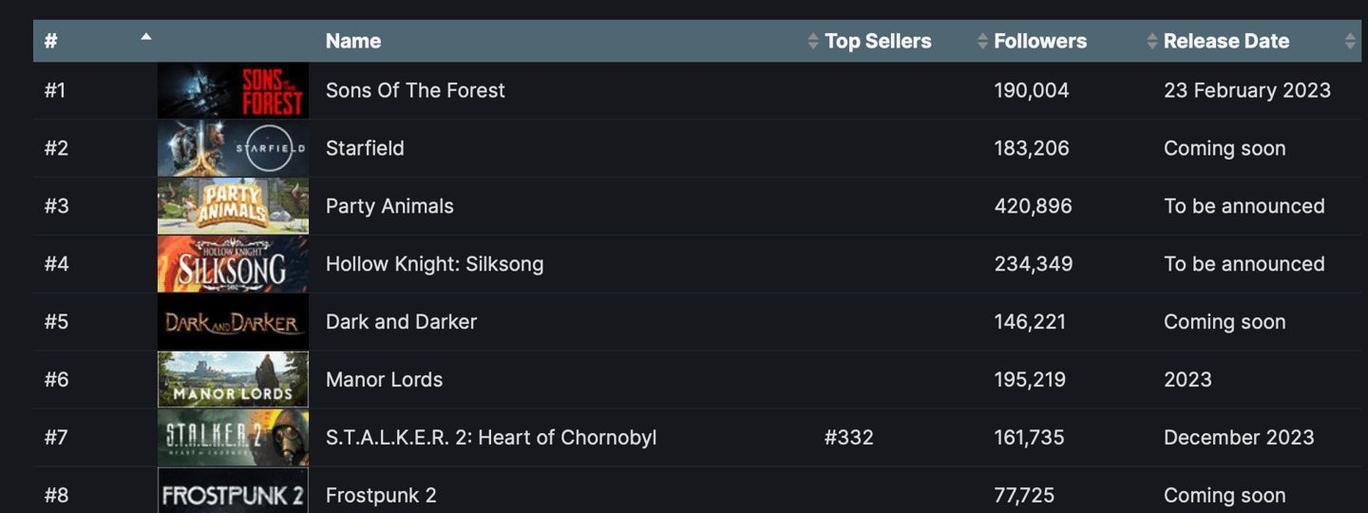
Task: Open Hollow Knight: Silksong name link
Action: (x=435, y=264)
